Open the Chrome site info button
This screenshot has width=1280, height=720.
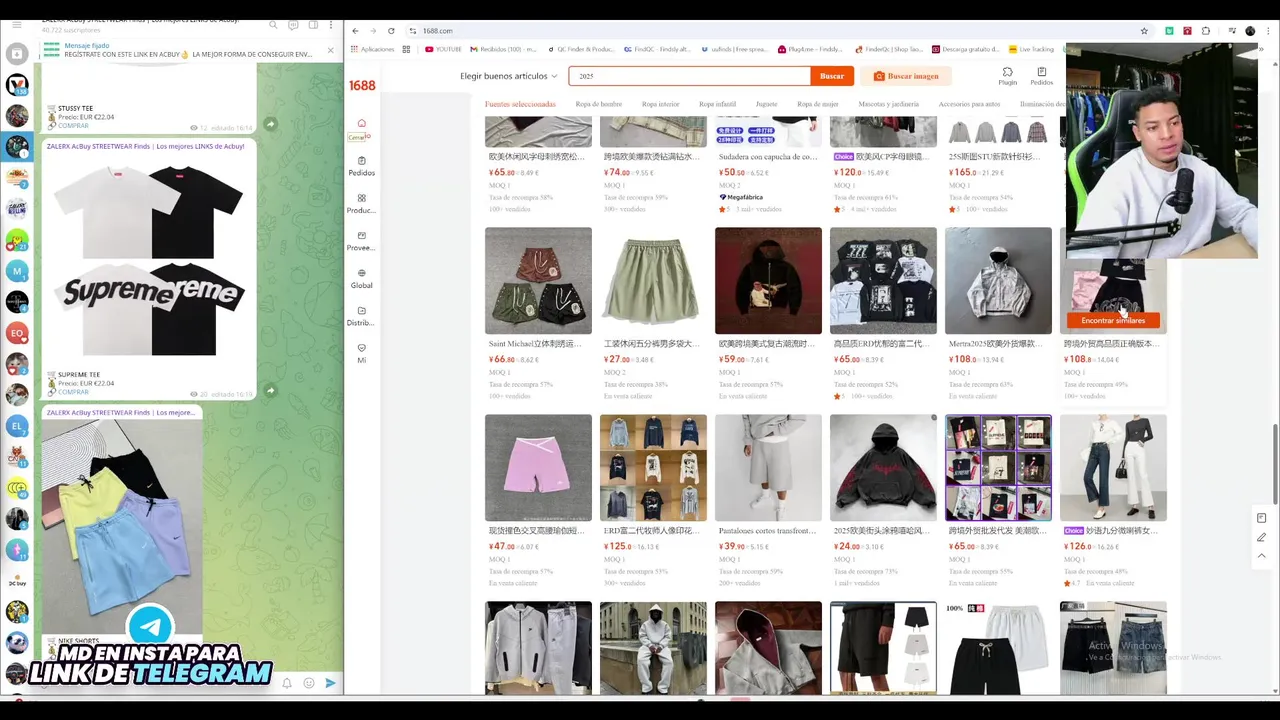(413, 31)
